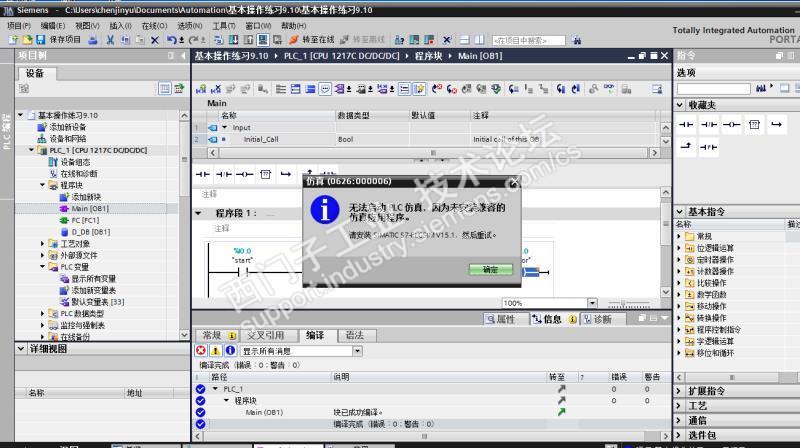The width and height of the screenshot is (800, 448).
Task: Add open branch arrow from 收藏夹 favorites
Action: pyautogui.click(x=777, y=125)
